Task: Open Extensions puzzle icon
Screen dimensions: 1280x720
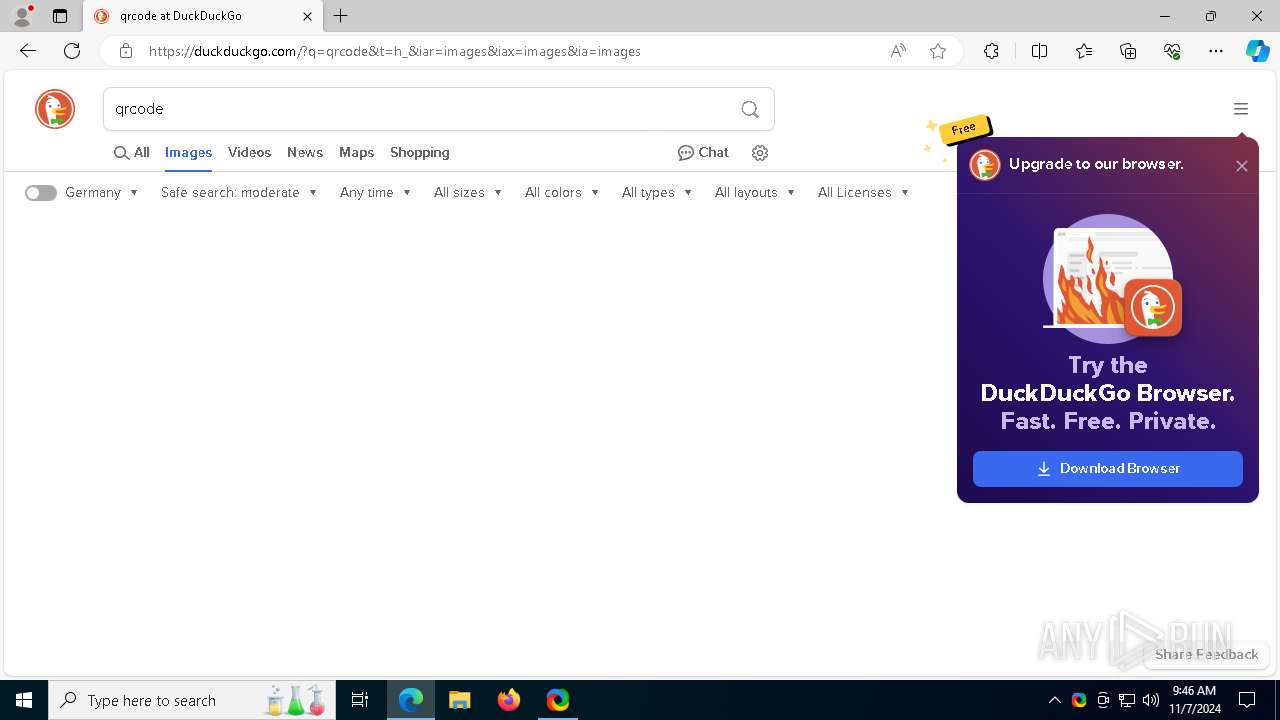Action: coord(991,51)
